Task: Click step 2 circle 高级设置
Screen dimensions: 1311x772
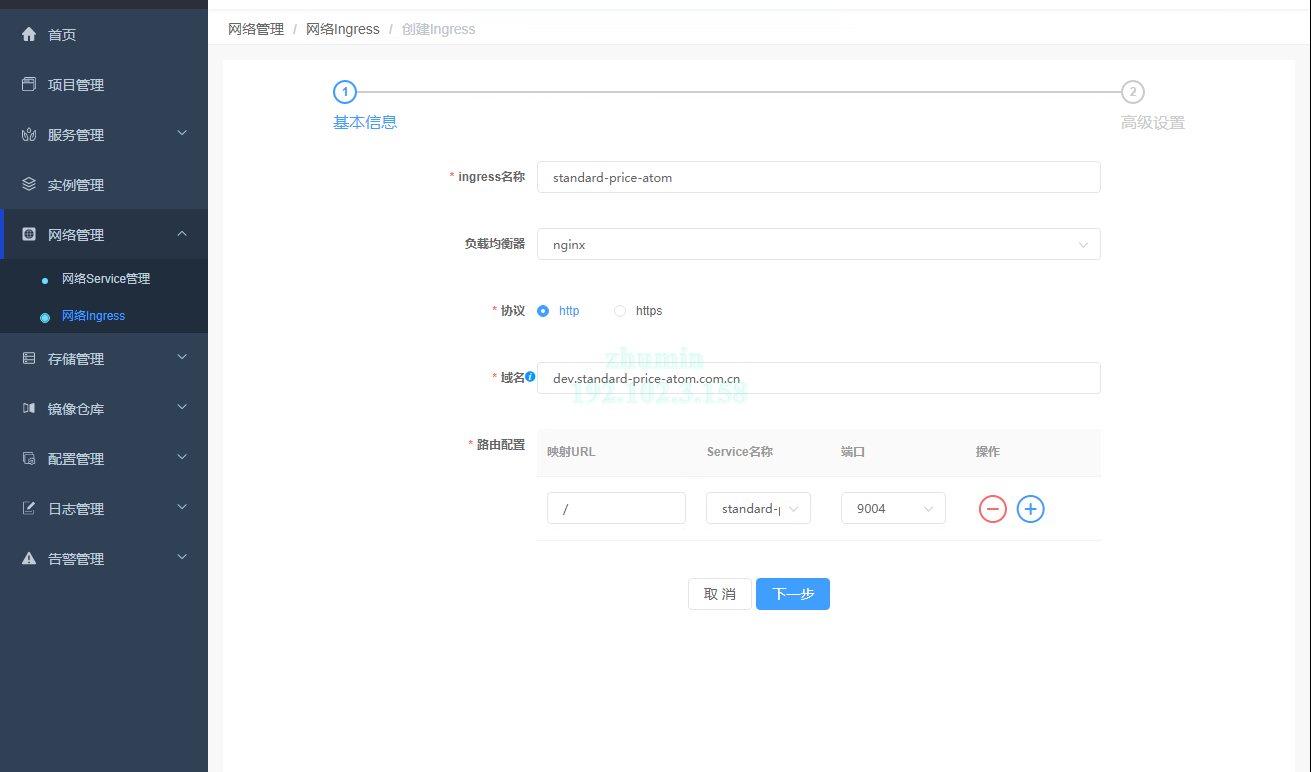Action: click(1133, 92)
